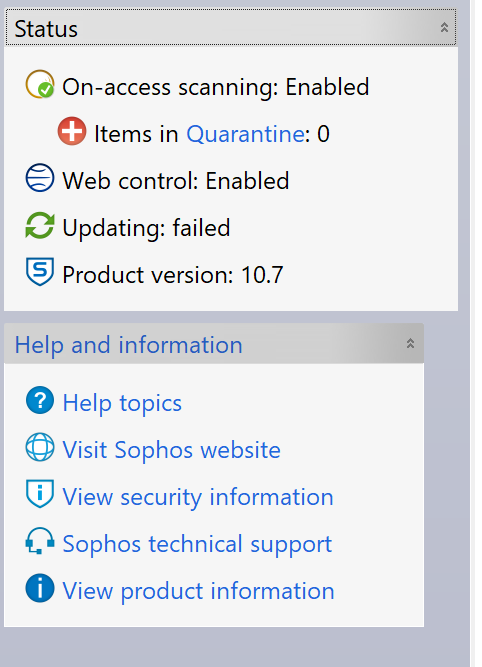482x667 pixels.
Task: Open Visit Sophos website link
Action: point(171,450)
